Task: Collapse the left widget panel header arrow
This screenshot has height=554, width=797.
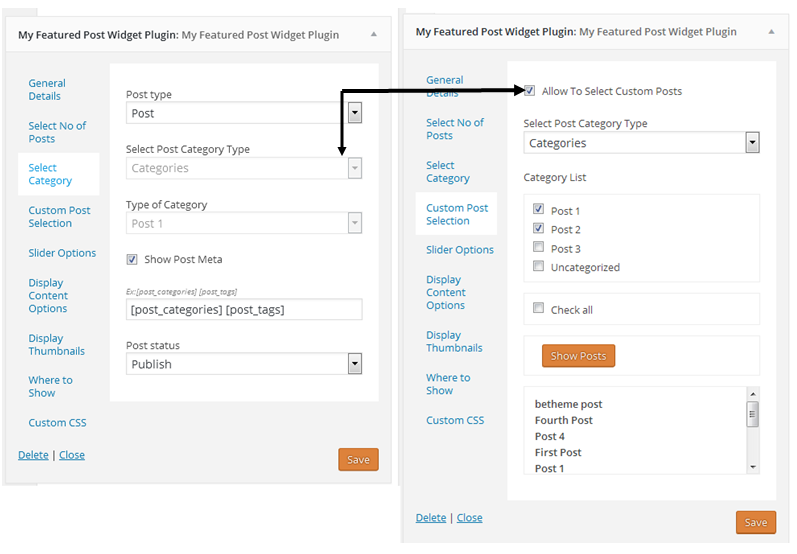Action: click(x=374, y=34)
